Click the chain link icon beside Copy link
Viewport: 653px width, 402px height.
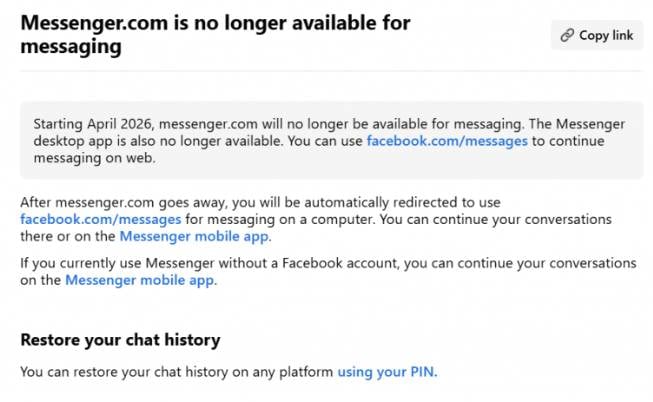click(567, 35)
